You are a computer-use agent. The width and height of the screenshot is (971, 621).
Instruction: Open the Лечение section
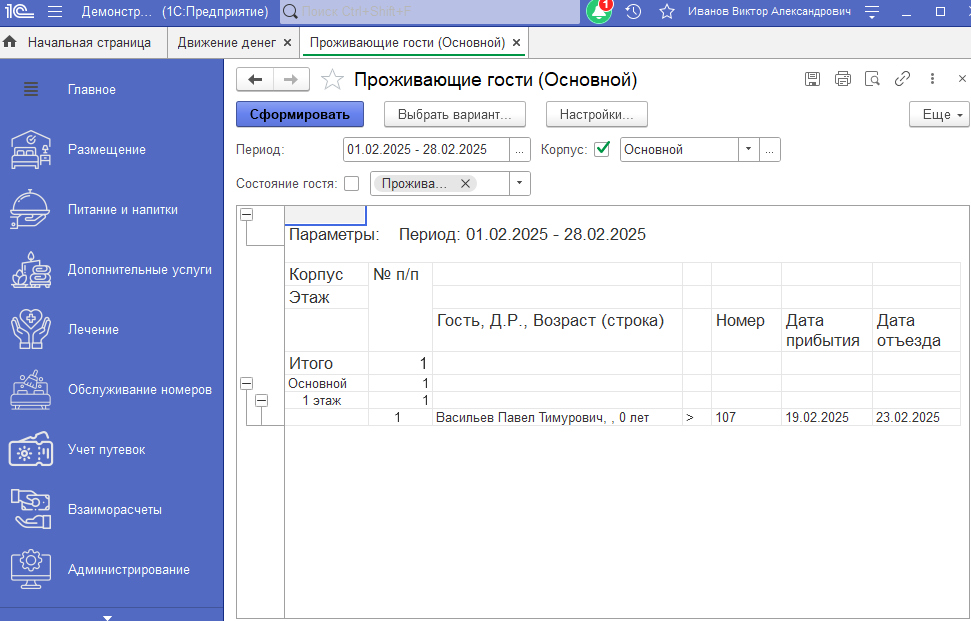coord(95,328)
